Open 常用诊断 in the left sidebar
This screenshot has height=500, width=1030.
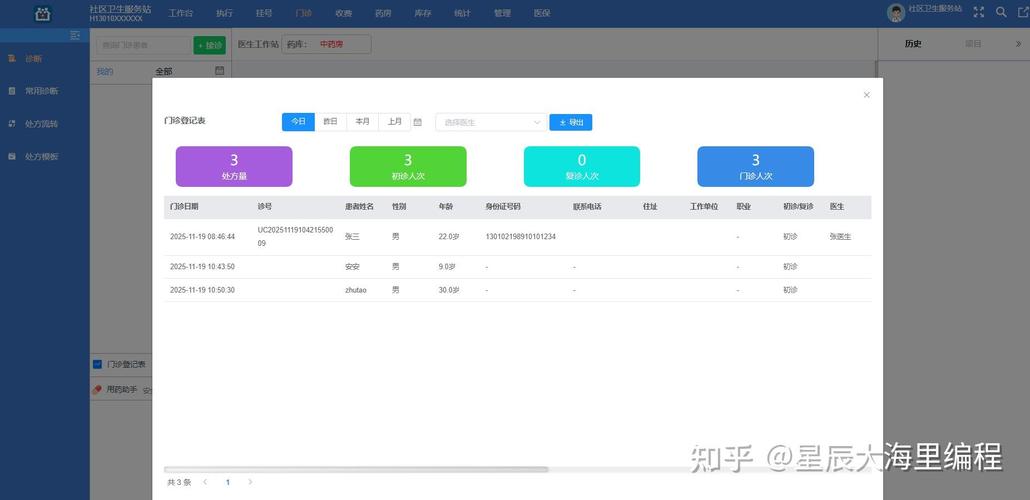point(41,91)
